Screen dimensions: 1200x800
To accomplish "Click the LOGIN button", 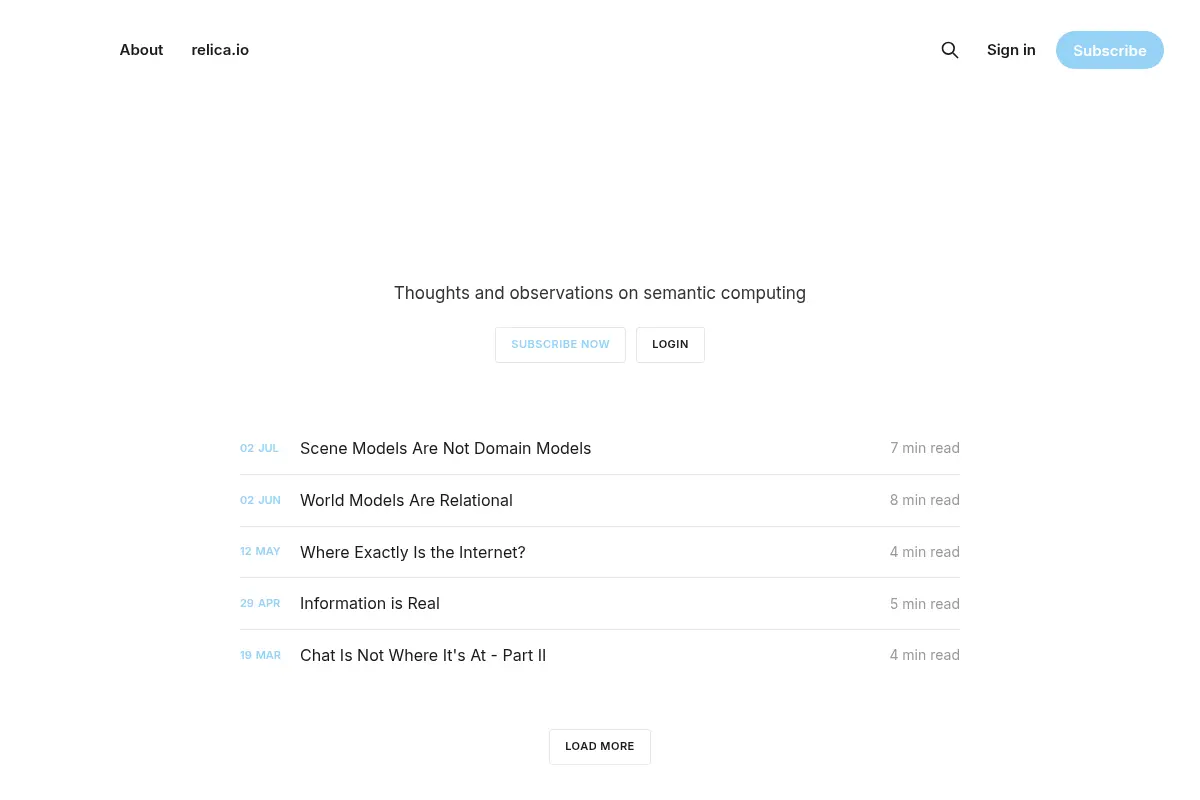I will pos(670,344).
